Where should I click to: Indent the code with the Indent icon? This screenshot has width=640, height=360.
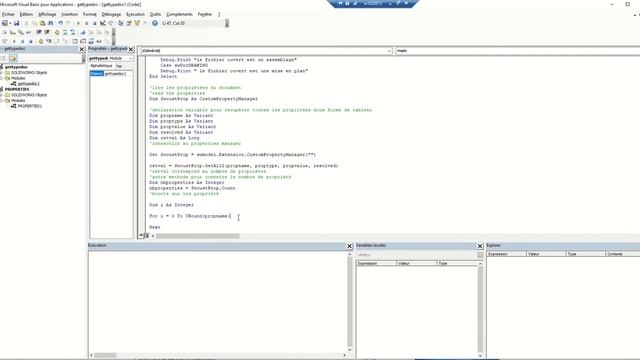(38, 32)
